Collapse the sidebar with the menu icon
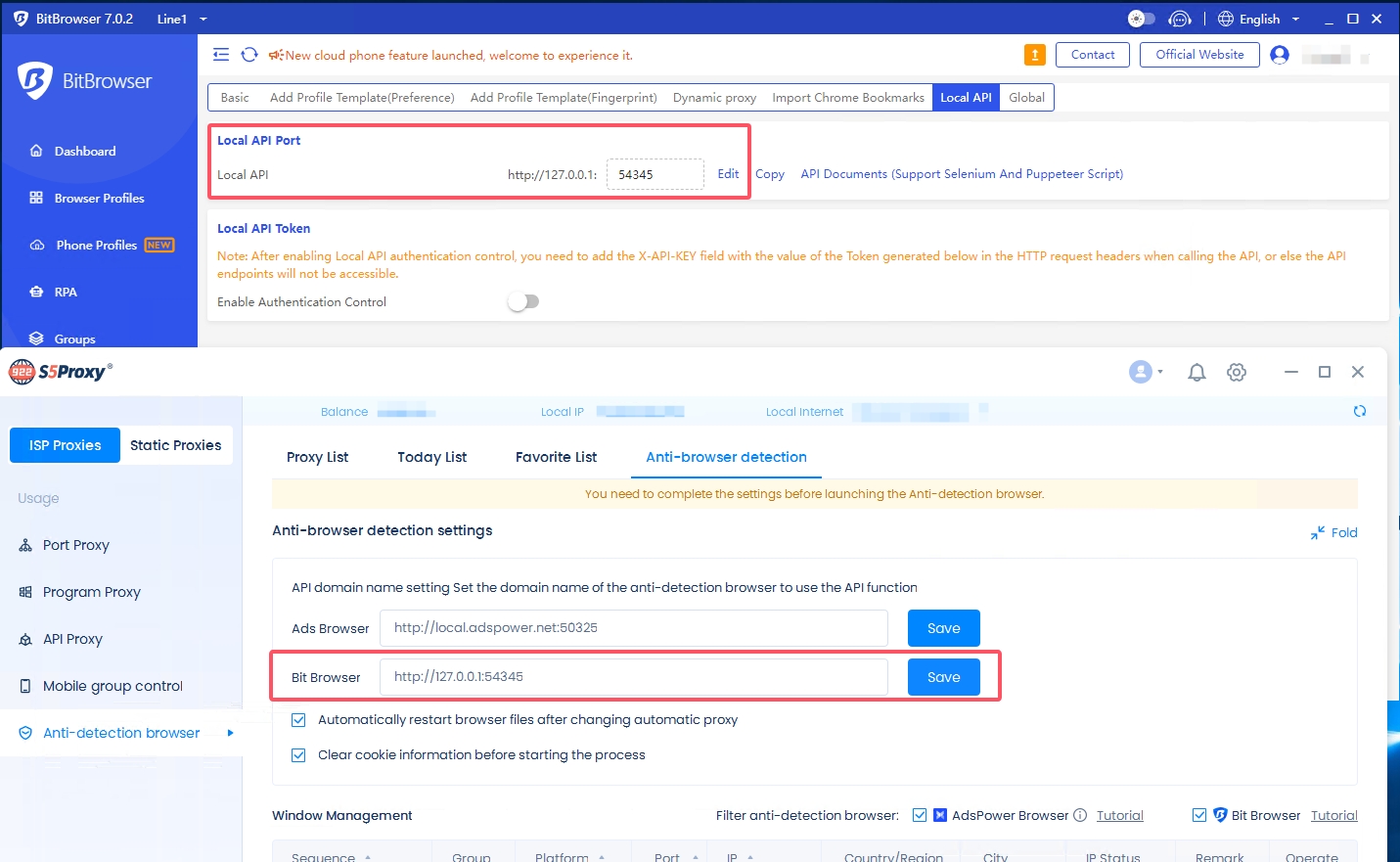Image resolution: width=1400 pixels, height=862 pixels. click(221, 55)
